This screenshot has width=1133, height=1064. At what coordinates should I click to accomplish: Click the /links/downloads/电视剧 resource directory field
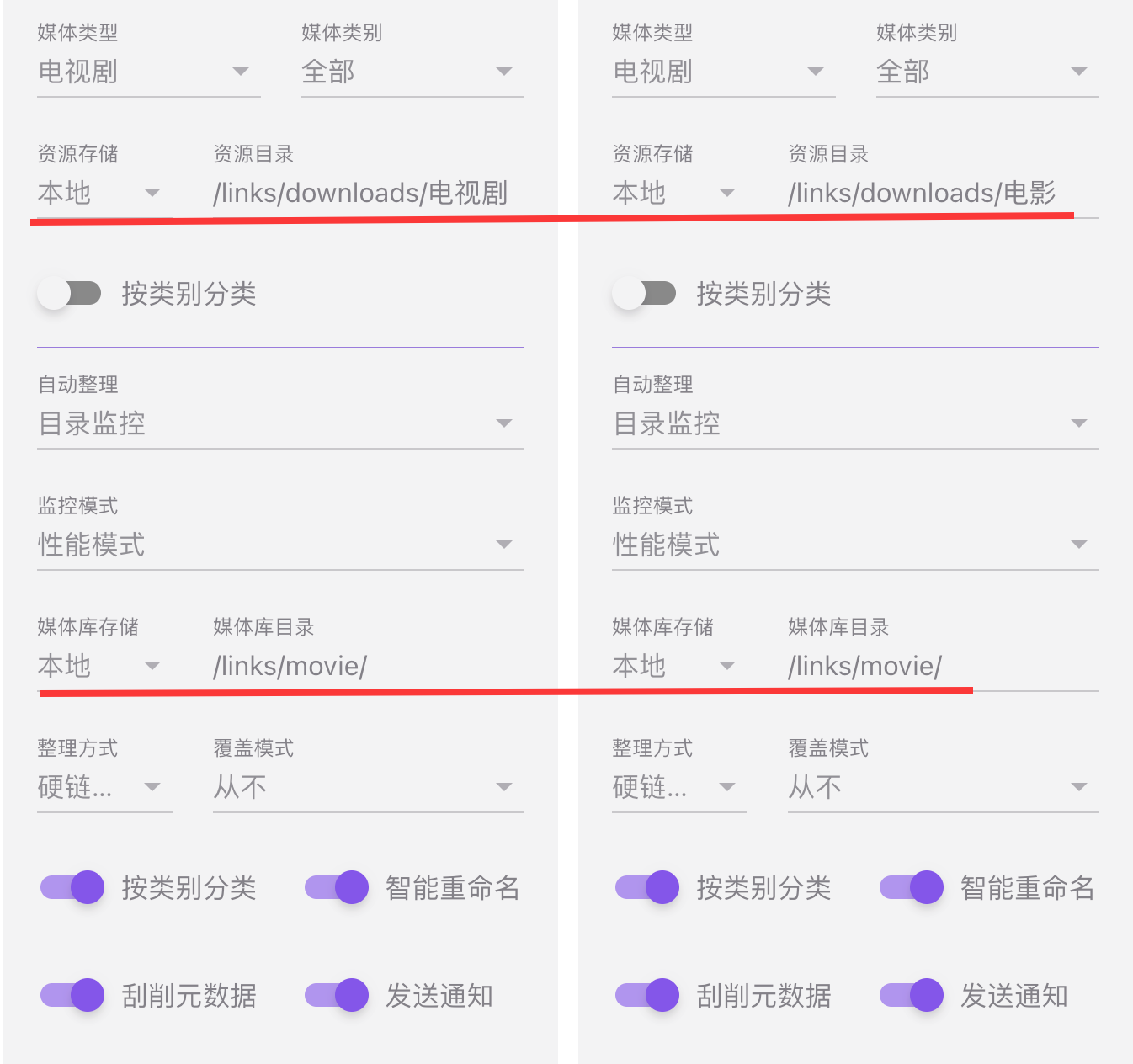pyautogui.click(x=367, y=194)
